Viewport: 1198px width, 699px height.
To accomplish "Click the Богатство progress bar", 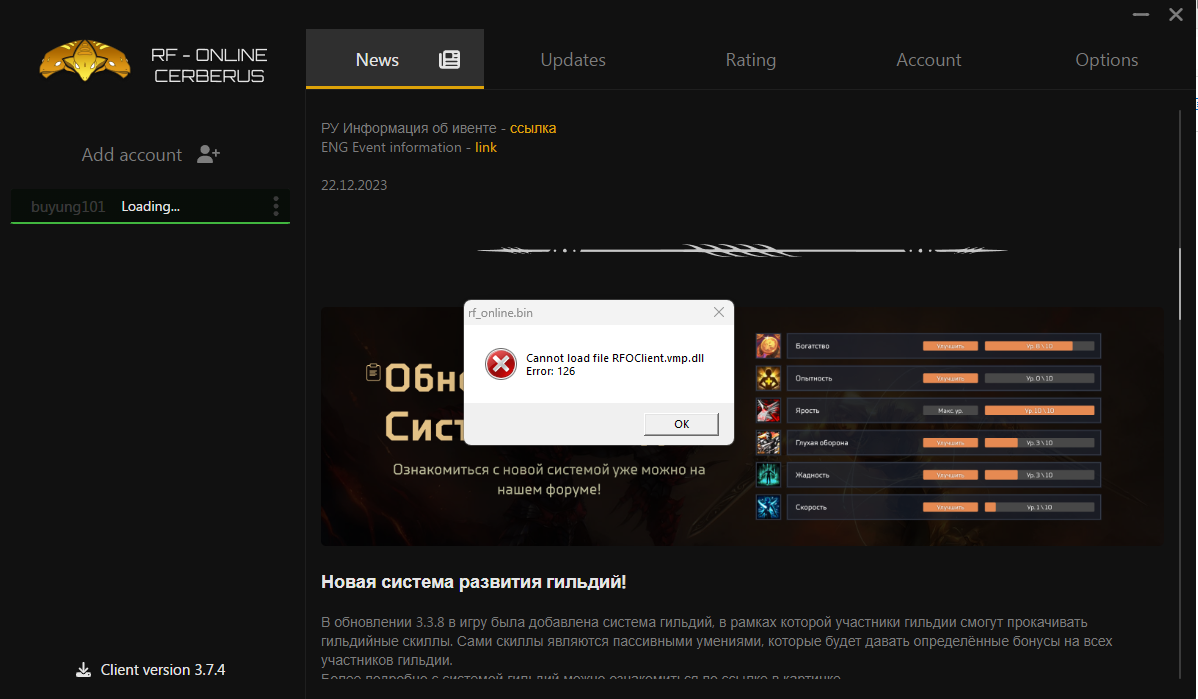I will [x=1039, y=346].
